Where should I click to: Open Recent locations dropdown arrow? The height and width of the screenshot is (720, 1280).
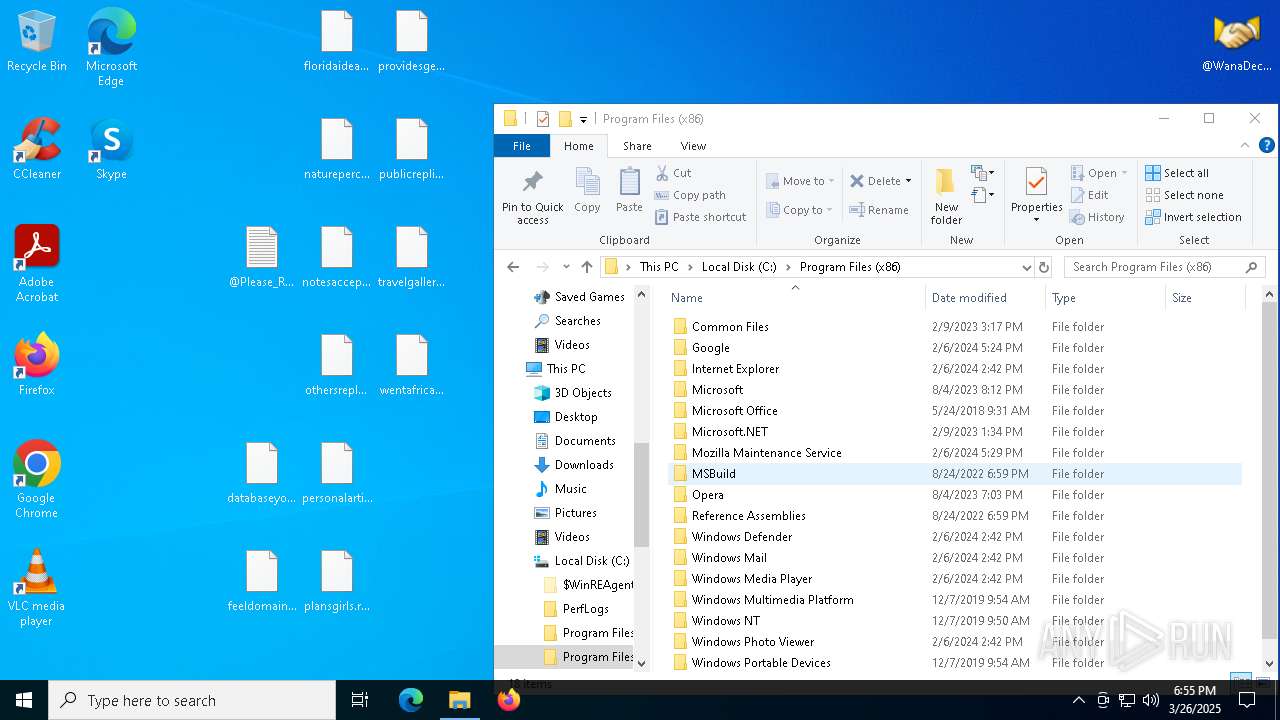point(566,267)
